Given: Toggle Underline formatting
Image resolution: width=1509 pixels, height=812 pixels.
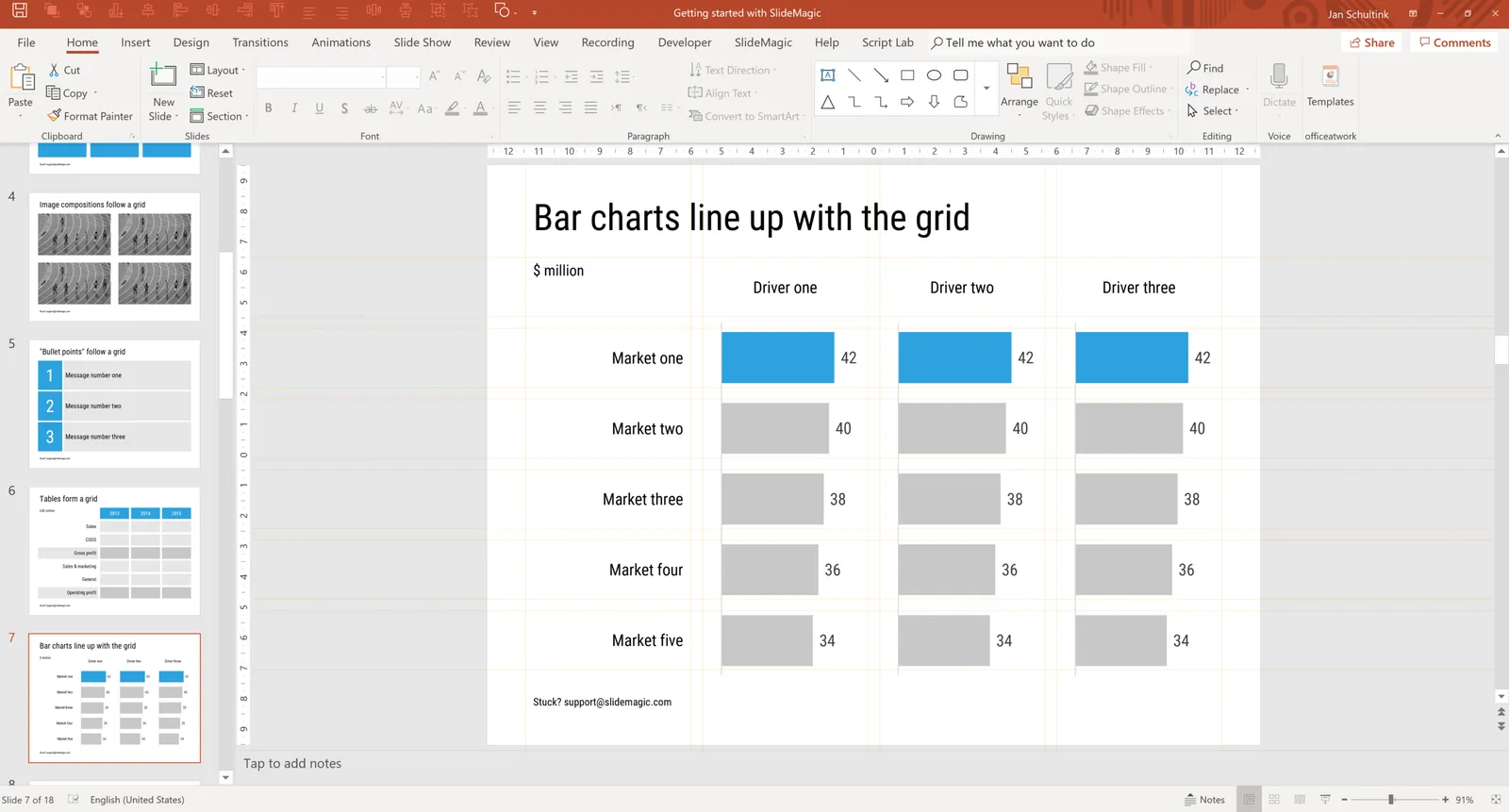Looking at the screenshot, I should click(x=320, y=108).
